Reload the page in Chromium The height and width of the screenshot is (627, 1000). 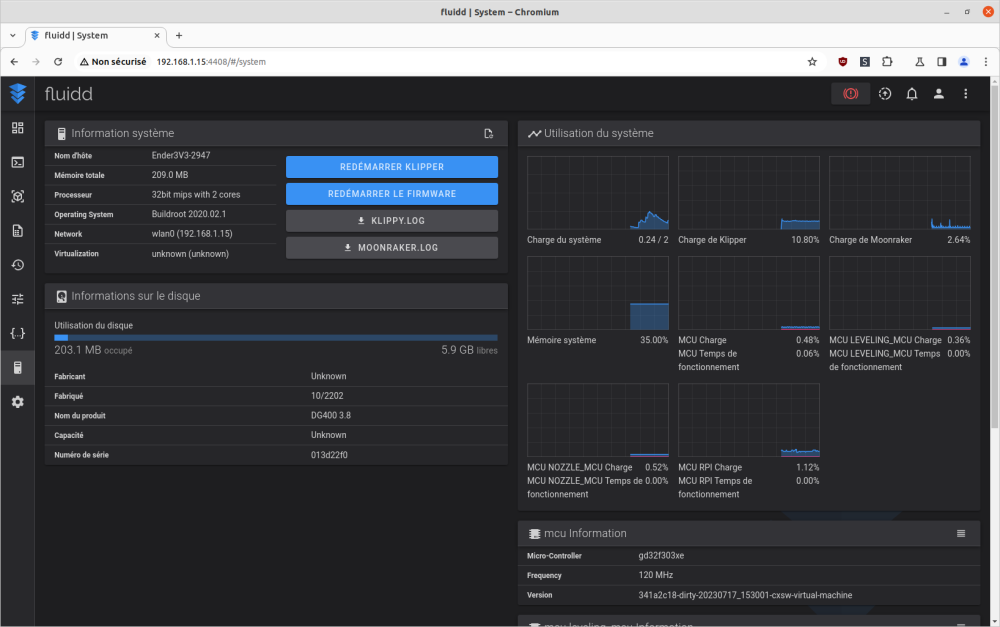[x=58, y=62]
